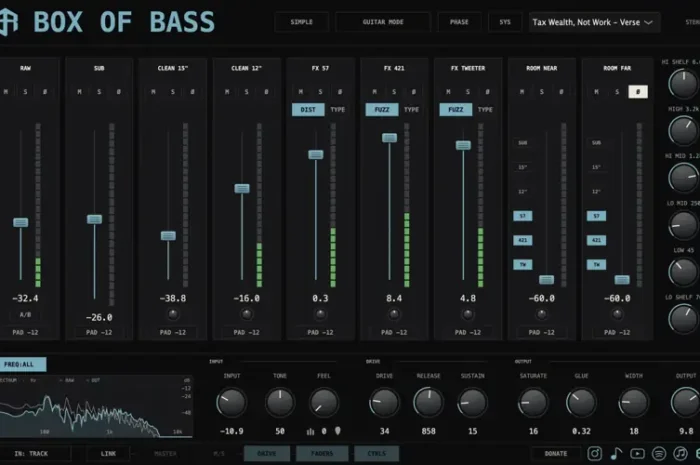The image size is (700, 465).
Task: Click the DONATE button
Action: click(x=556, y=453)
